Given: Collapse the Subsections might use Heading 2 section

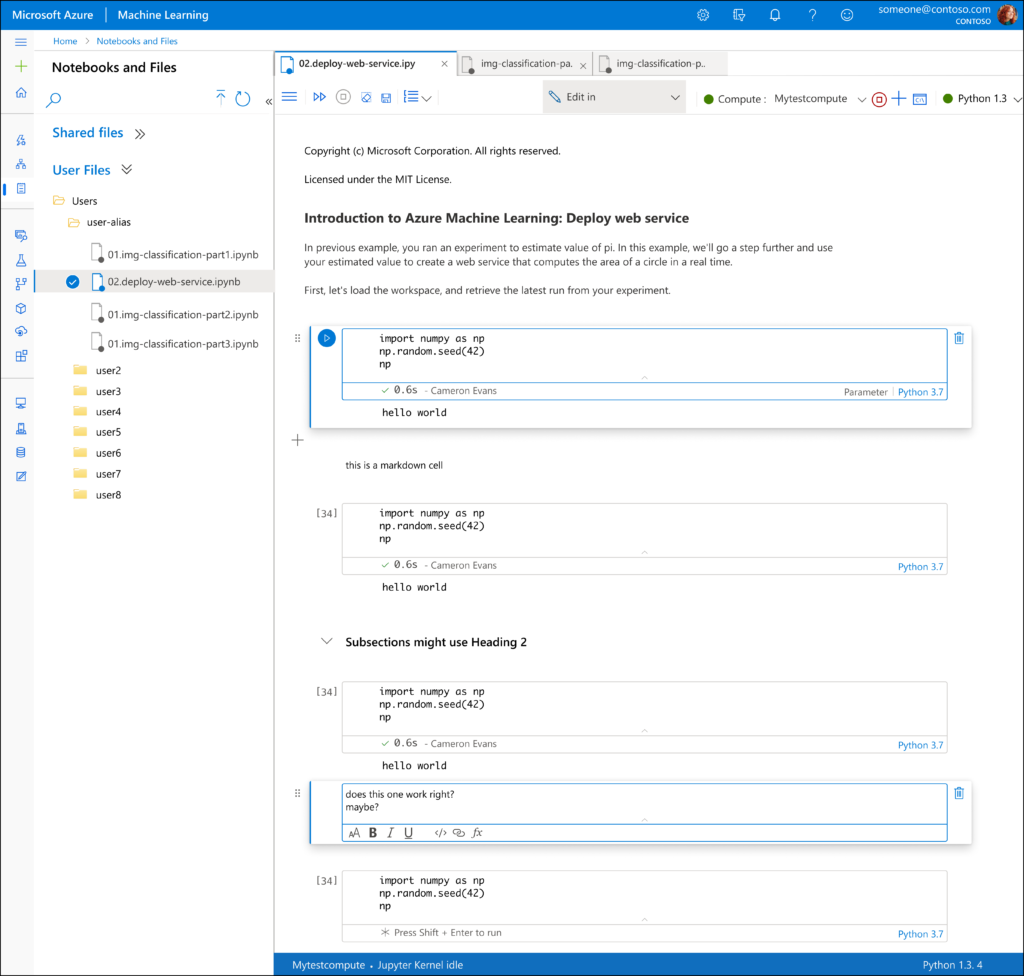Looking at the screenshot, I should click(x=326, y=641).
